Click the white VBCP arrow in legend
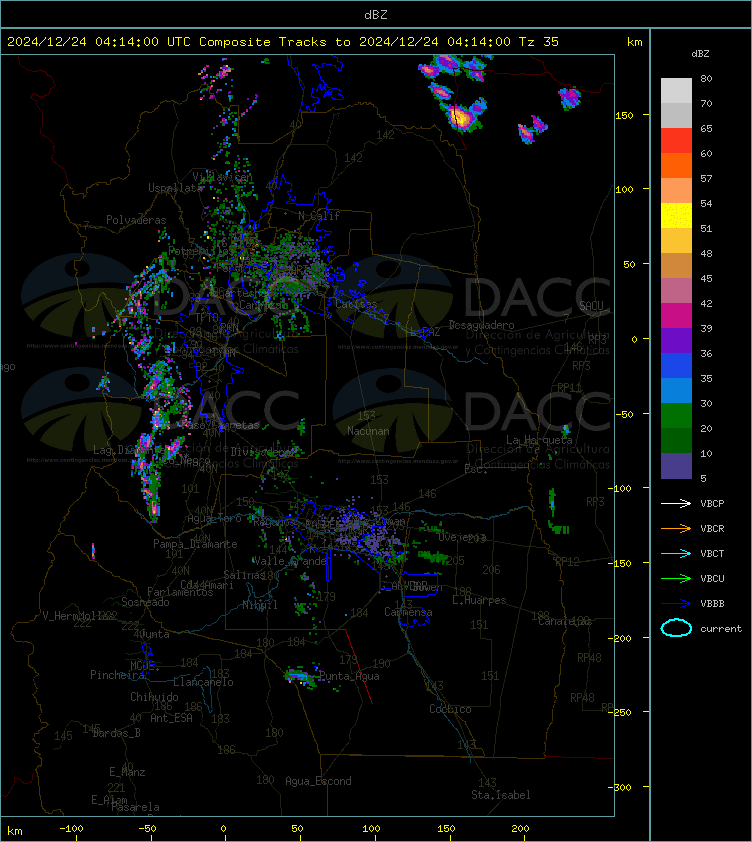The image size is (752, 842). (676, 503)
